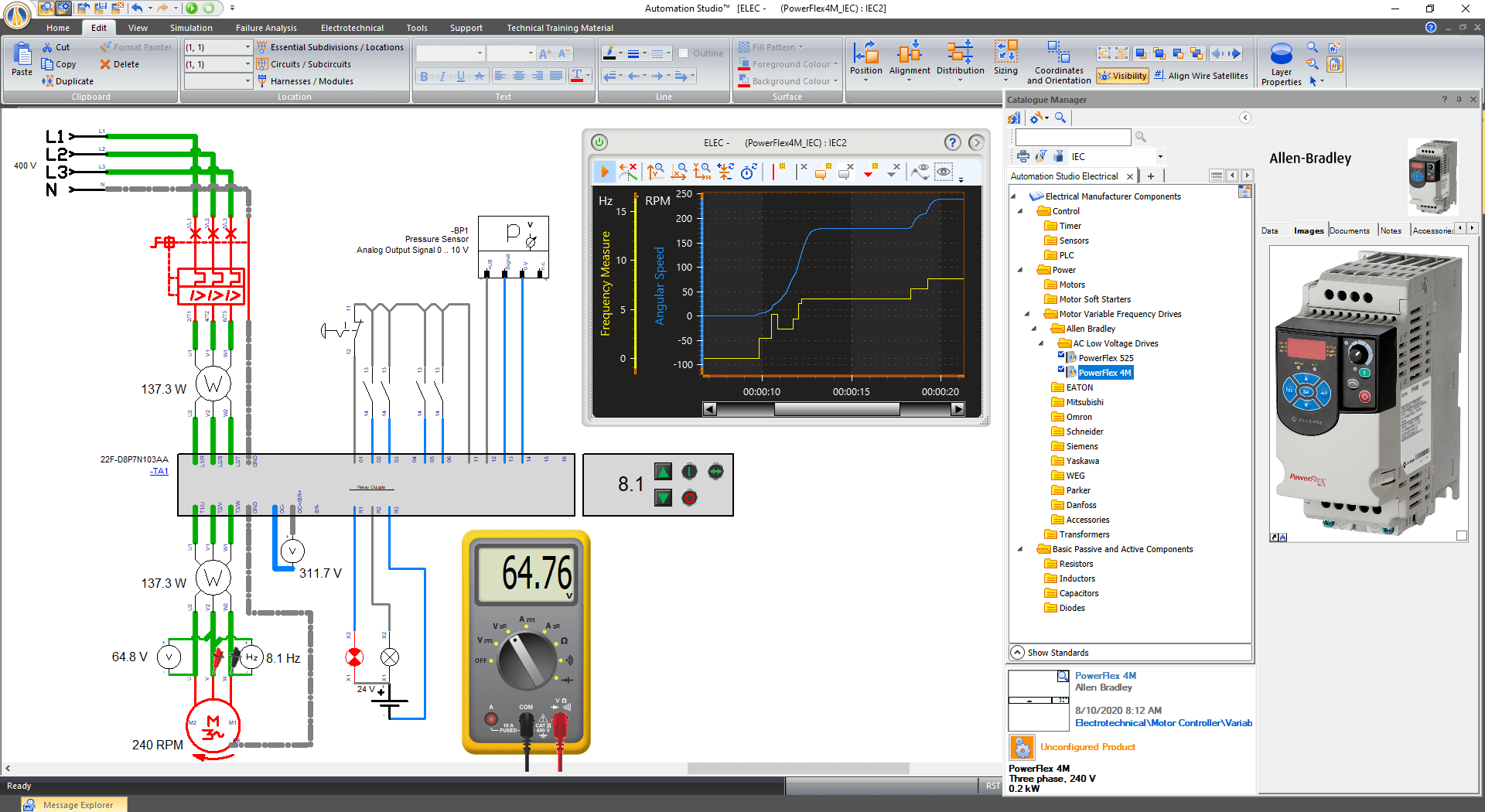Viewport: 1485px width, 812px height.
Task: Uncheck the PowerFlex 525 checkbox
Action: coord(1062,355)
